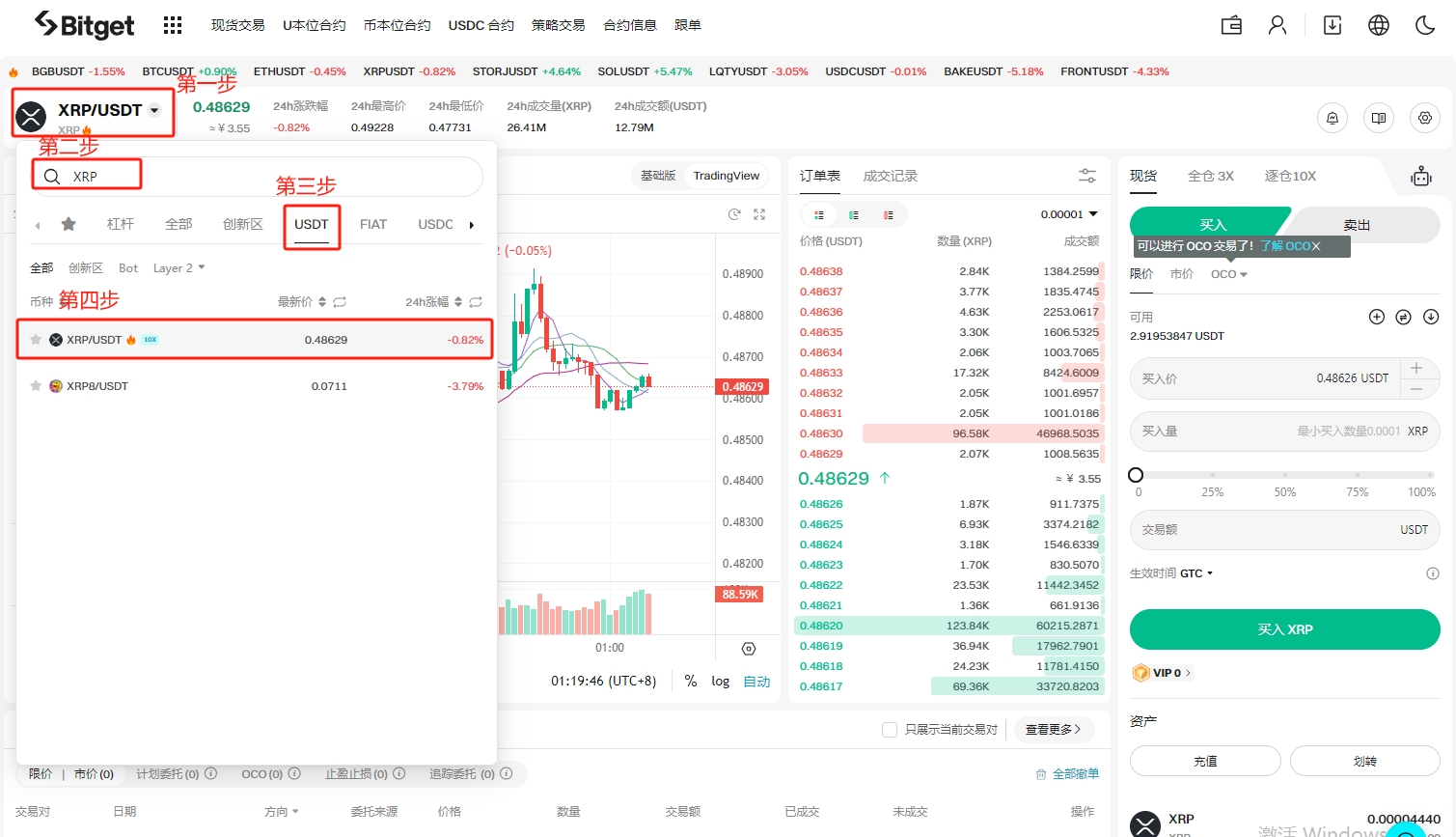This screenshot has height=837, width=1456.
Task: Click the 买入量 quantity input field
Action: (1285, 432)
